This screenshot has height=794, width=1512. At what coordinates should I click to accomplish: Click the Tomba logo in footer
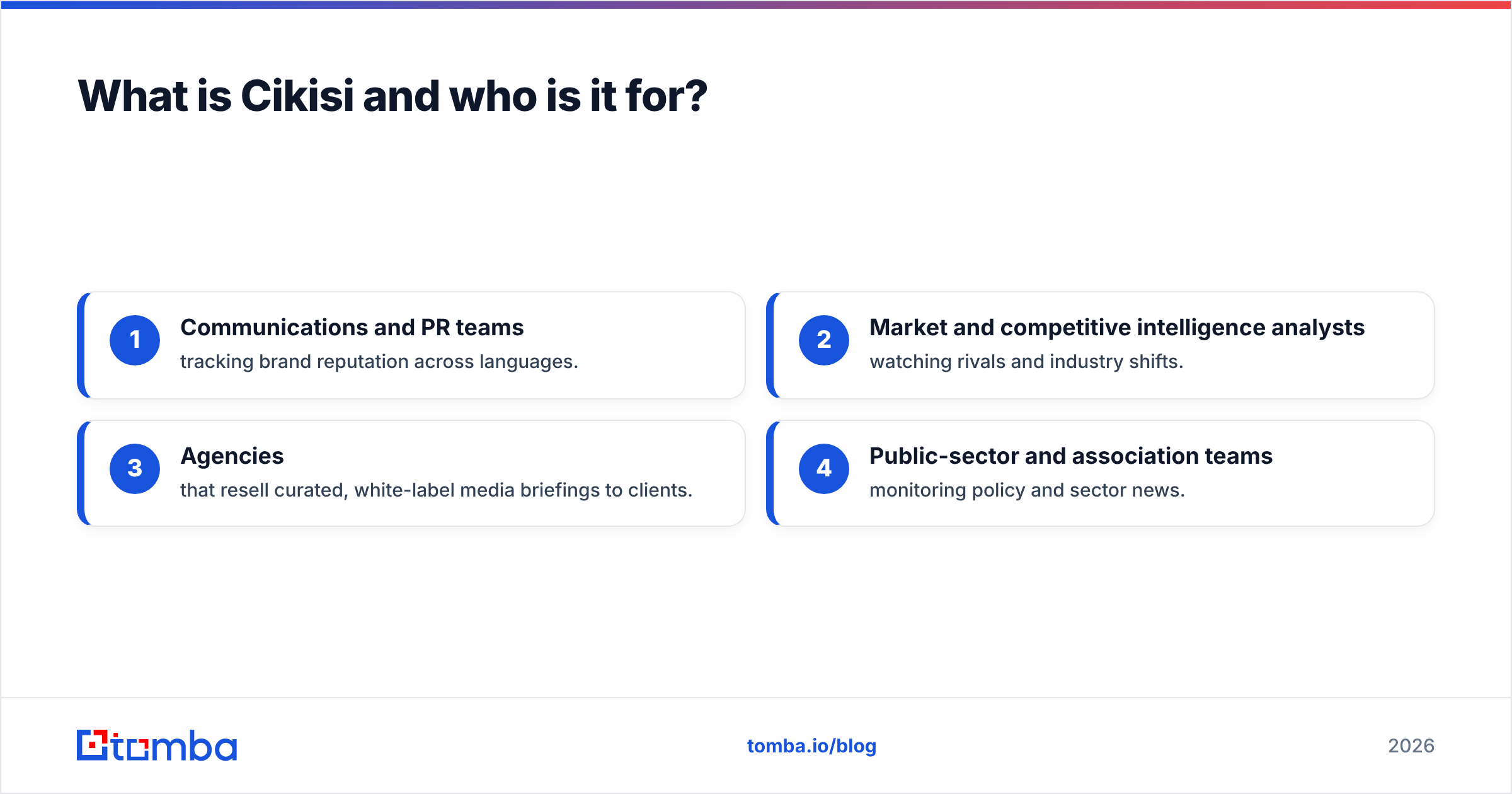[157, 745]
